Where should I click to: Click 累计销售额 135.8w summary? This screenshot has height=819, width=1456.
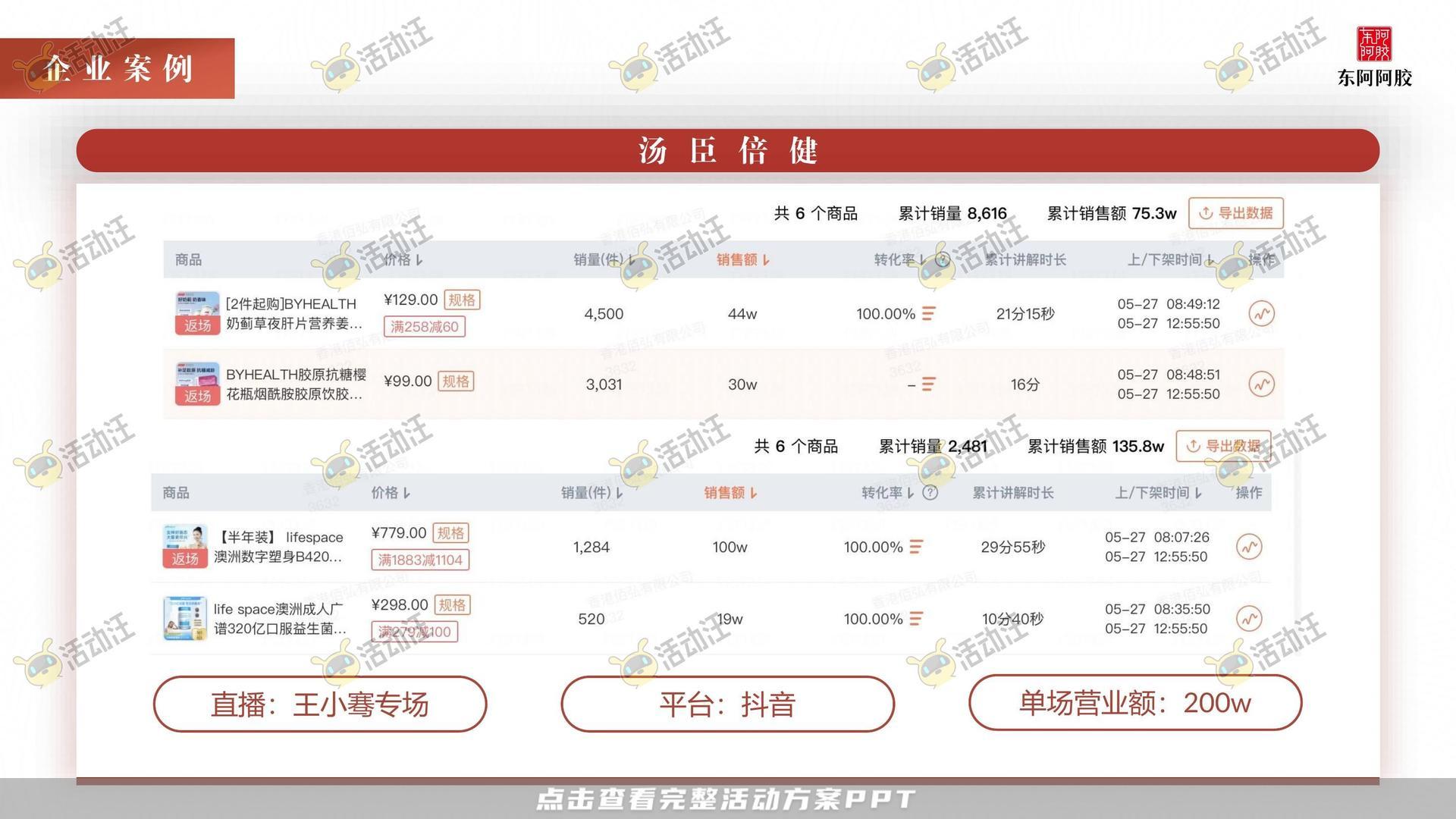tap(1096, 447)
